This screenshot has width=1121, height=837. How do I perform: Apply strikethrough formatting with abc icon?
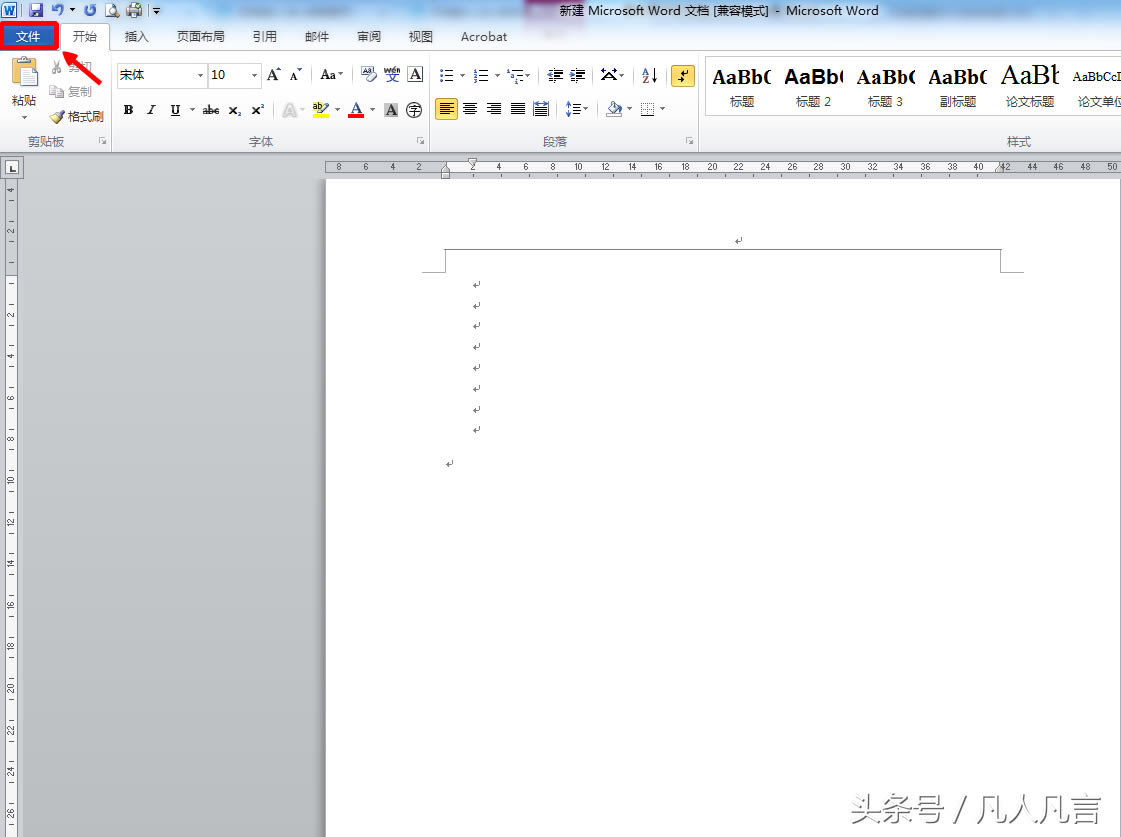pos(210,110)
